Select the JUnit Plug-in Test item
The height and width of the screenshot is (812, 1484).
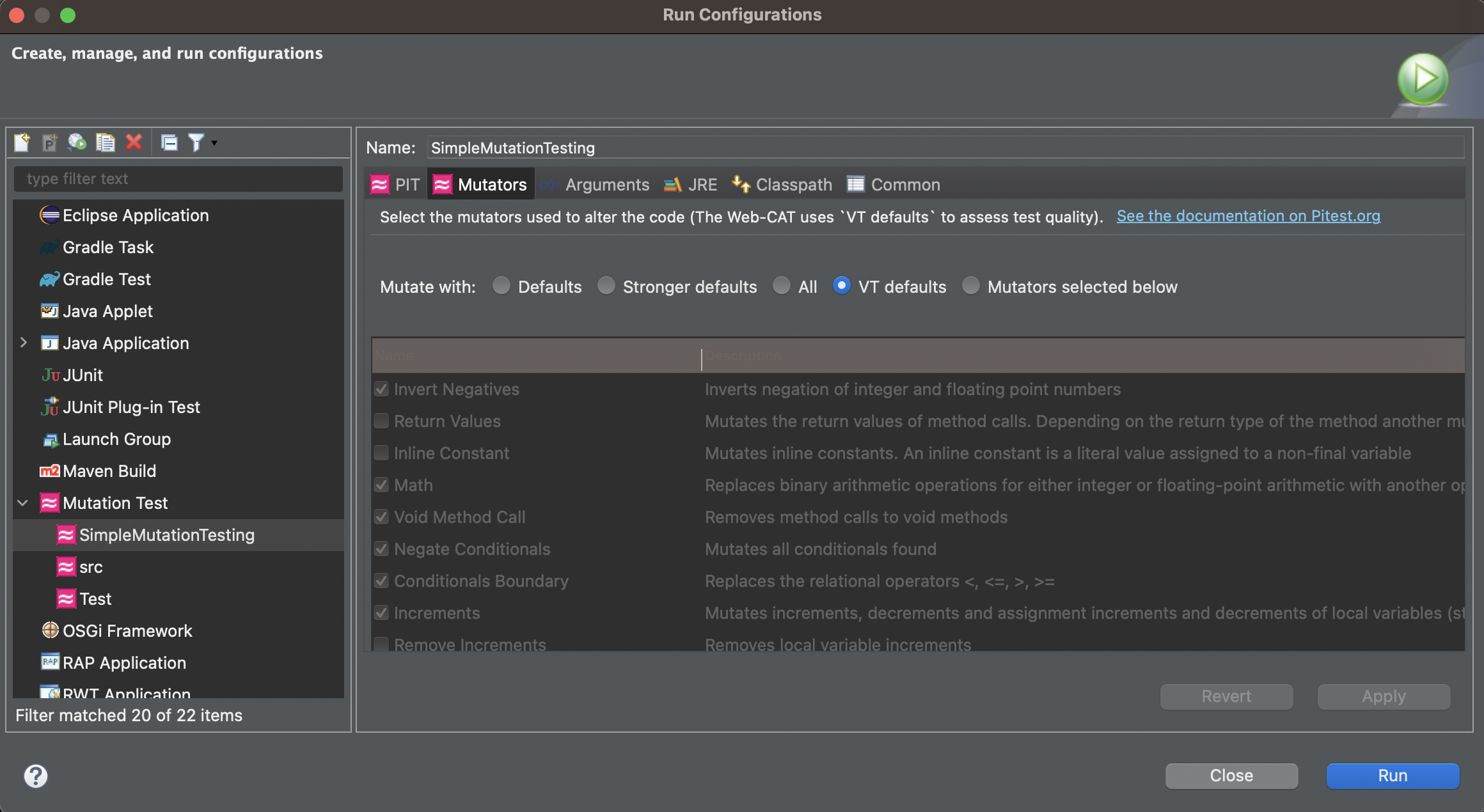pos(131,407)
